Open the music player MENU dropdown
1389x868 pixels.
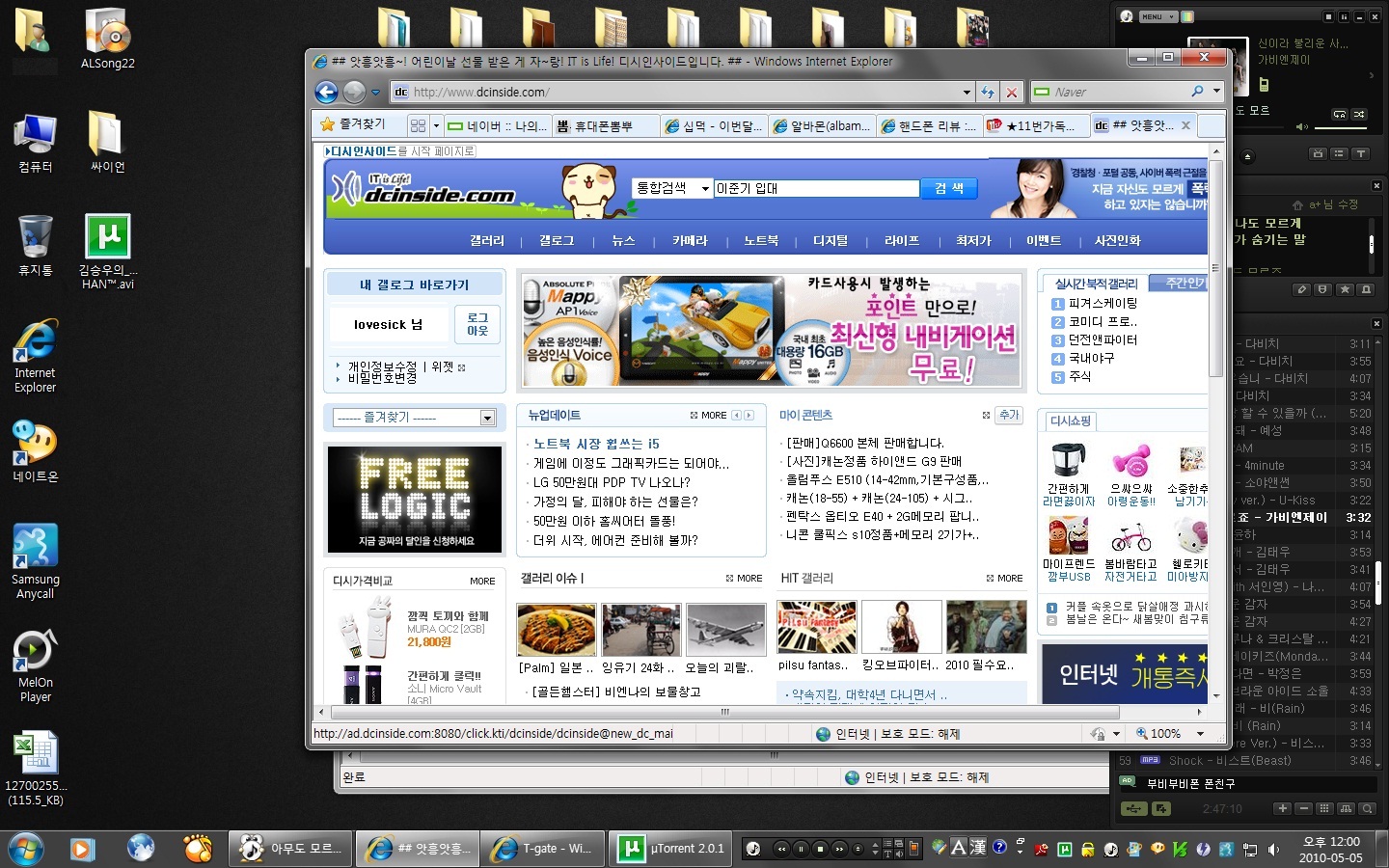(1158, 16)
